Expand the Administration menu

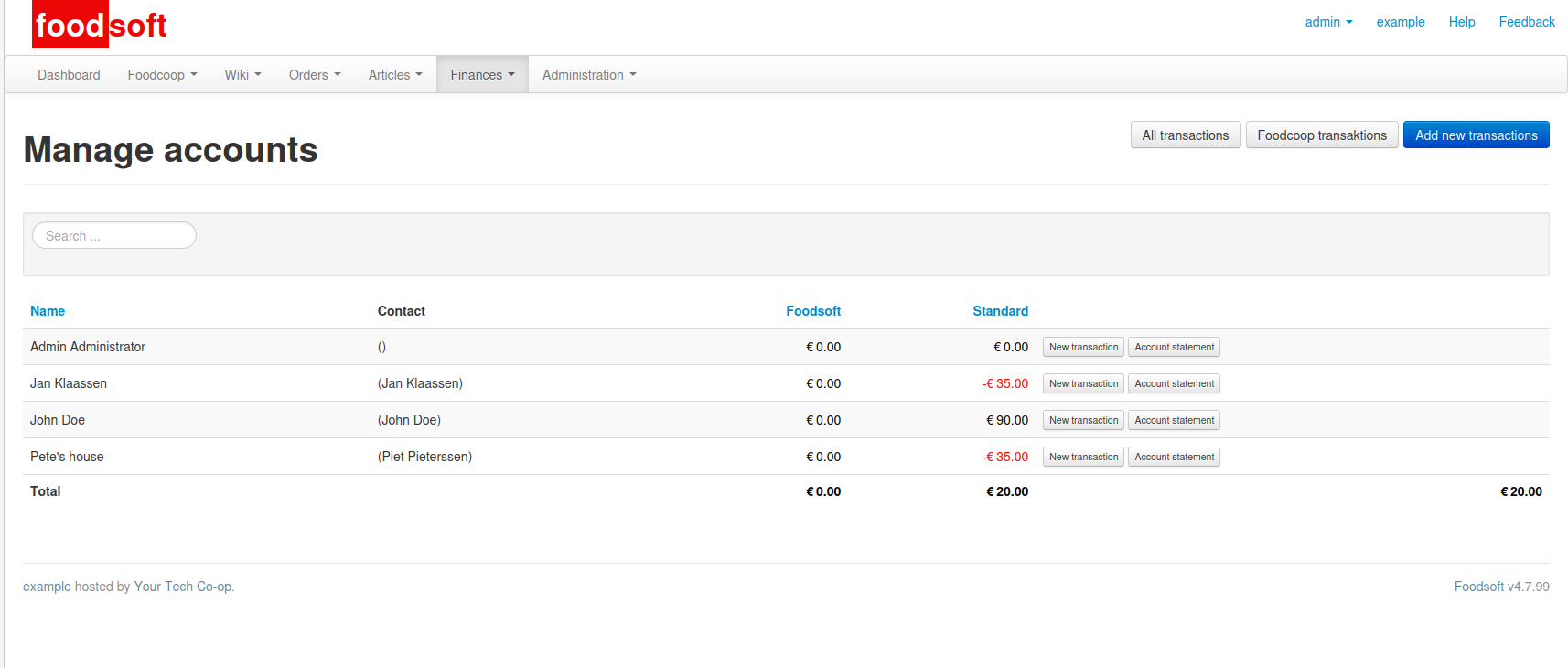point(588,75)
